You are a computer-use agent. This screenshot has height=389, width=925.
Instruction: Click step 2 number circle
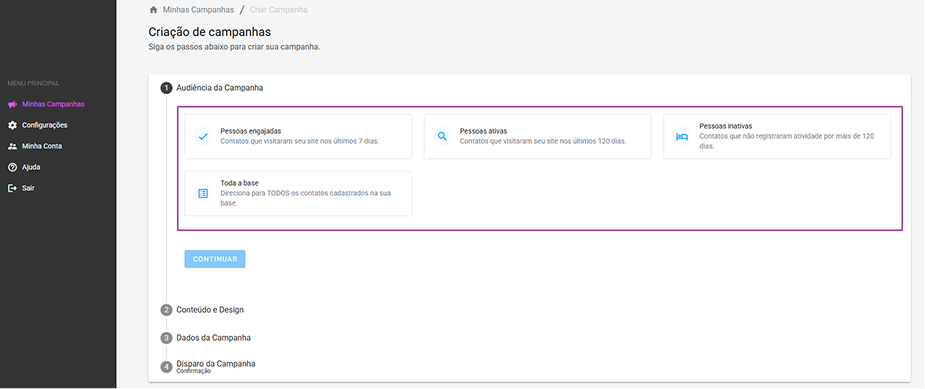coord(166,310)
